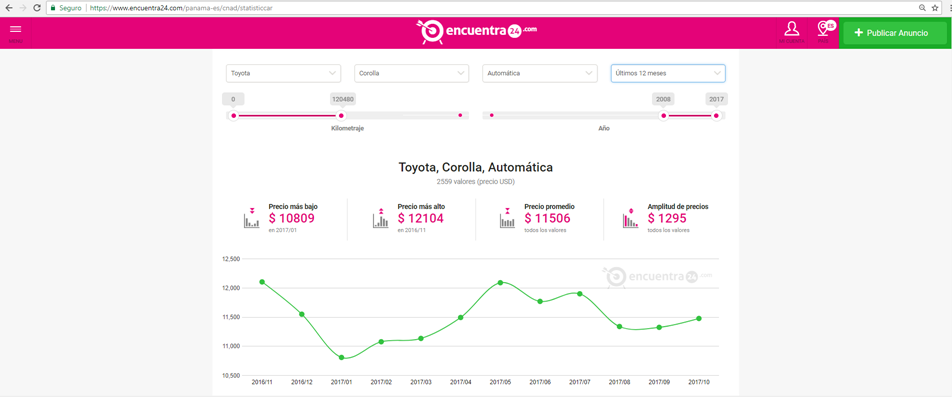Click the chart data point for 2017/10

[x=699, y=318]
